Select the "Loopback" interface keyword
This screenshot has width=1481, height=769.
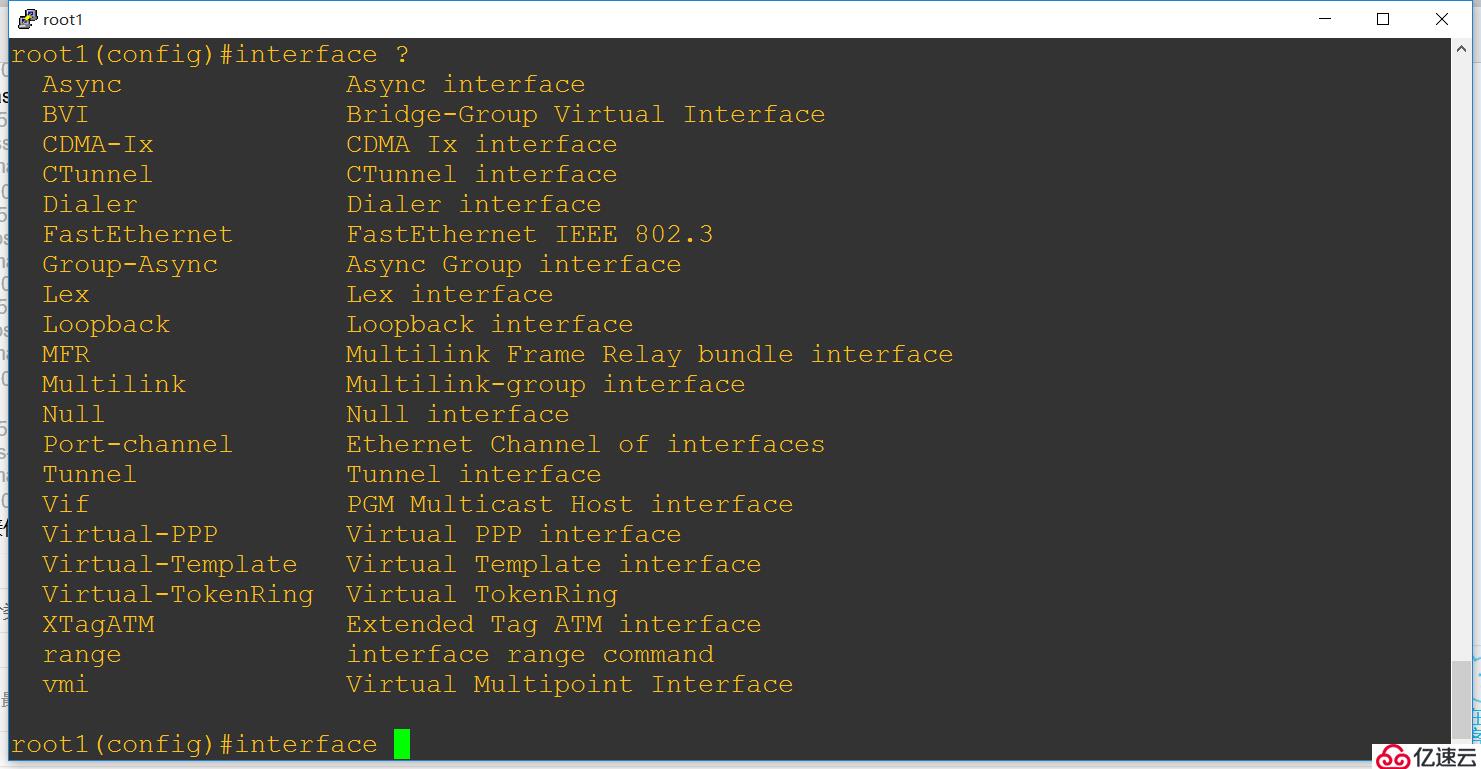(106, 325)
